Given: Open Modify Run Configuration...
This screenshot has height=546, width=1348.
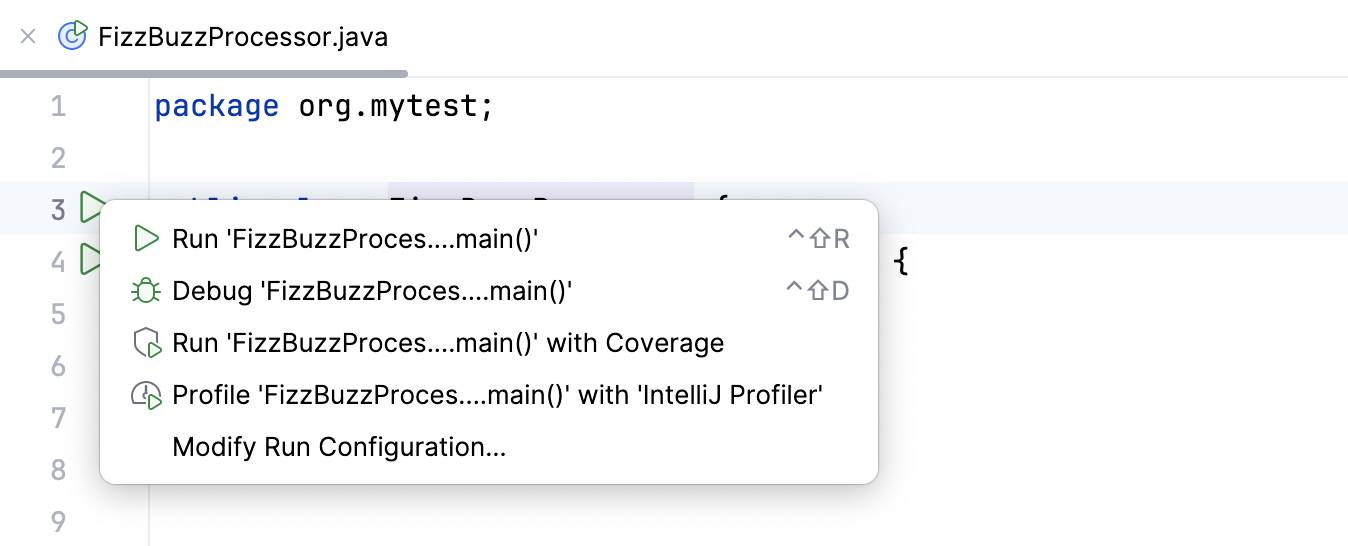Looking at the screenshot, I should click(339, 447).
